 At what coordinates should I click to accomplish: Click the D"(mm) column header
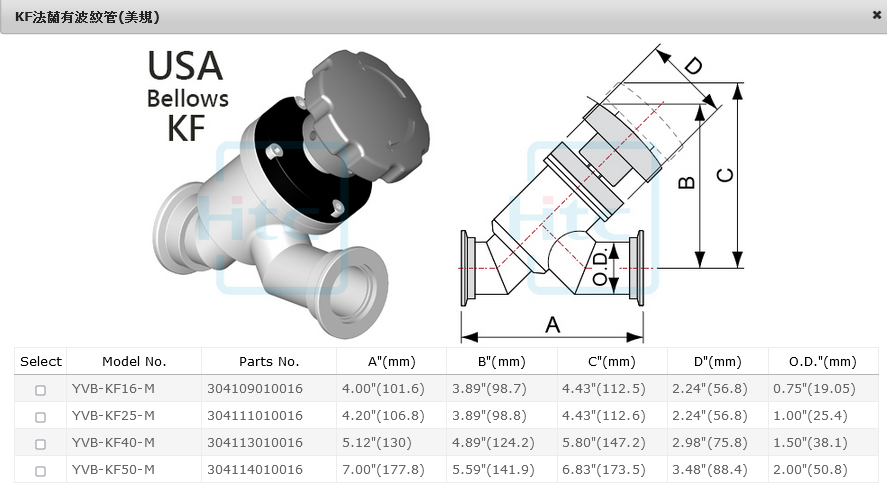[718, 361]
